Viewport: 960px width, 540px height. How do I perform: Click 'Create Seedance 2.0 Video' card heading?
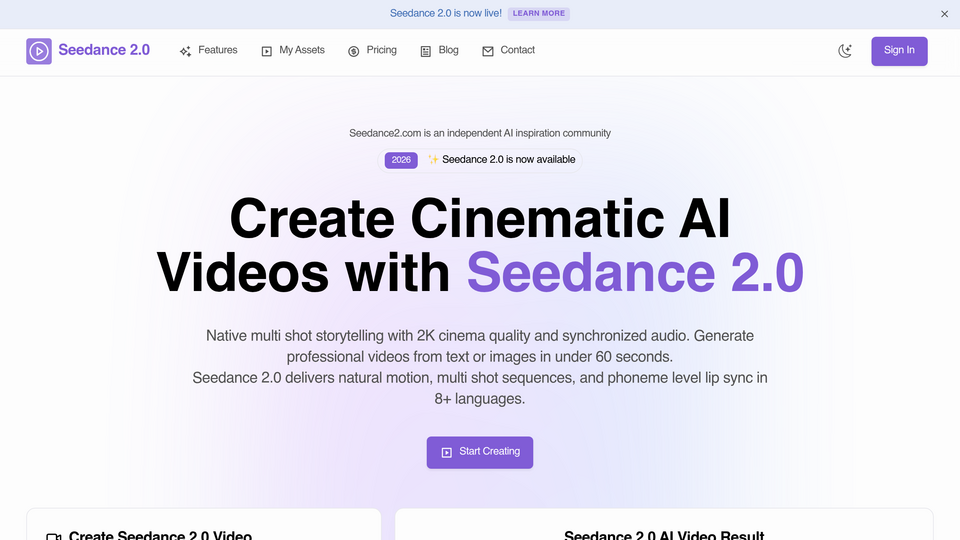point(160,535)
